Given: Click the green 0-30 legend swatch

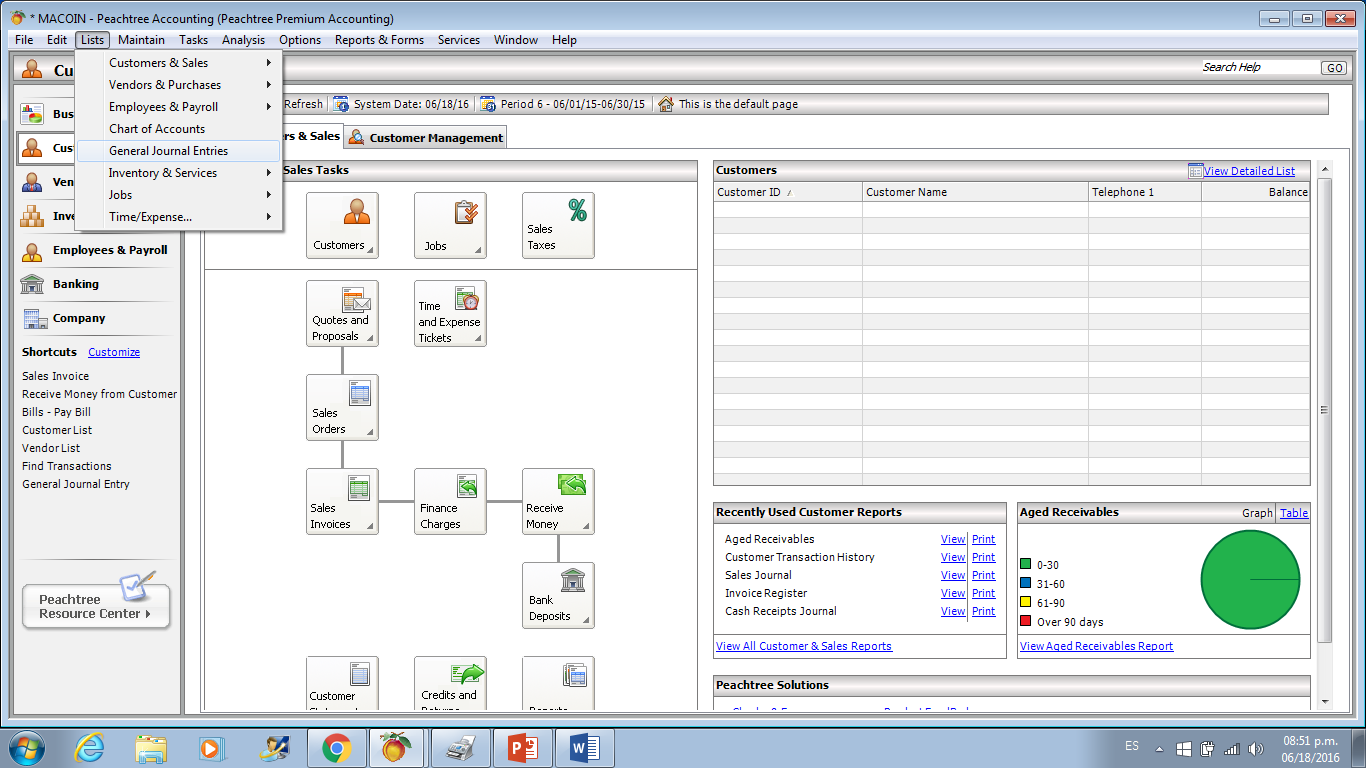Looking at the screenshot, I should [1027, 563].
